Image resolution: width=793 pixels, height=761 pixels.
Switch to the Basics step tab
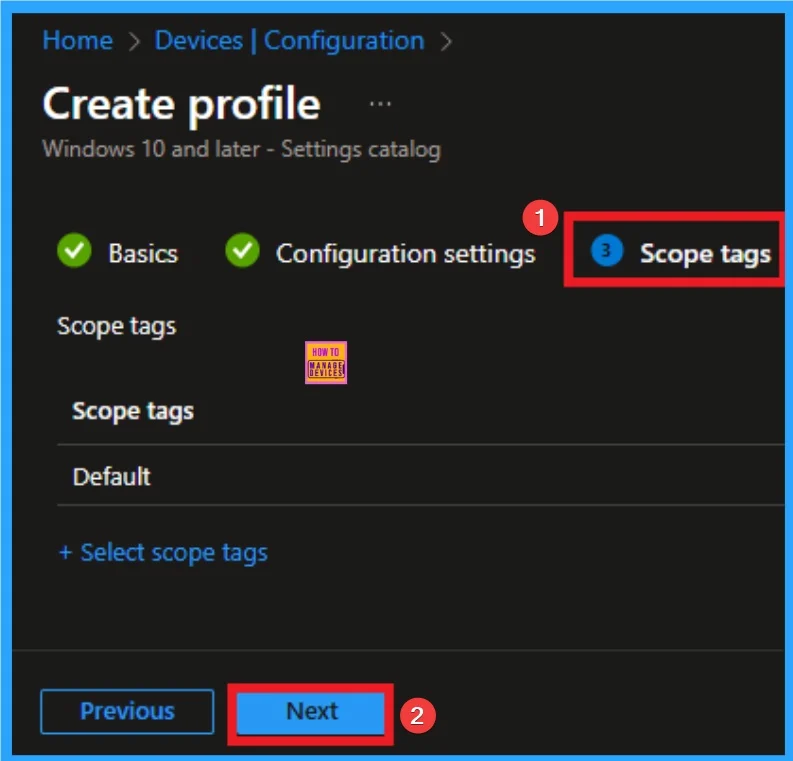[x=142, y=254]
